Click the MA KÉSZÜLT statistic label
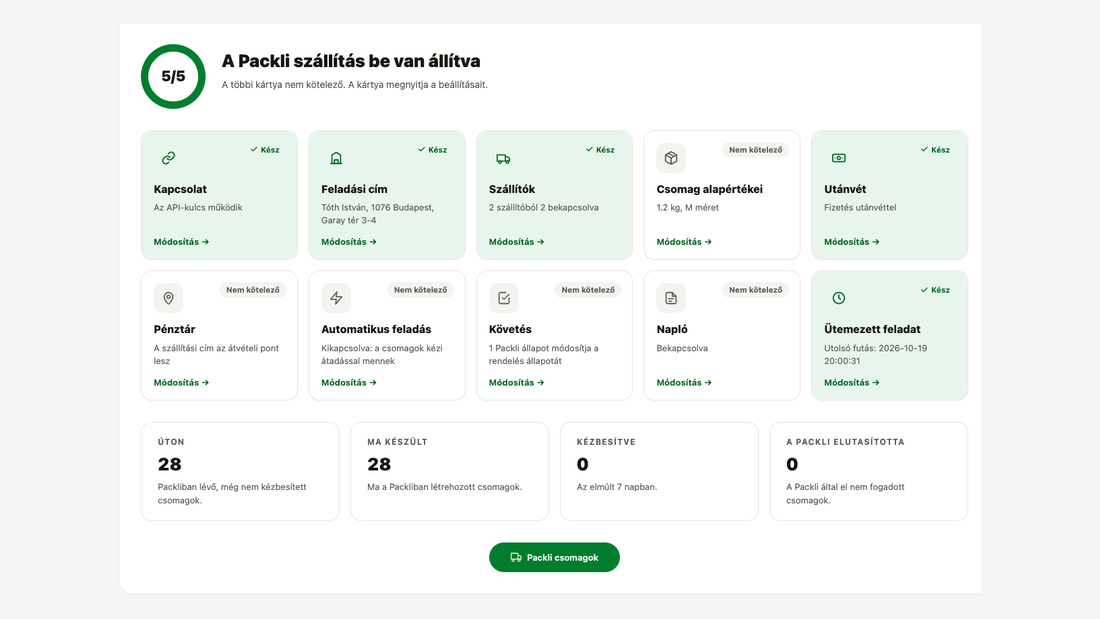Screen dimensions: 1100x619 [397, 442]
